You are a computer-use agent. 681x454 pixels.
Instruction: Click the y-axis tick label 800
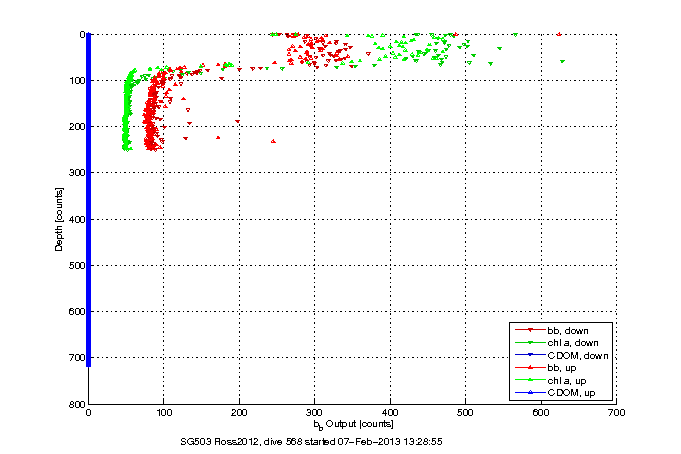click(76, 404)
